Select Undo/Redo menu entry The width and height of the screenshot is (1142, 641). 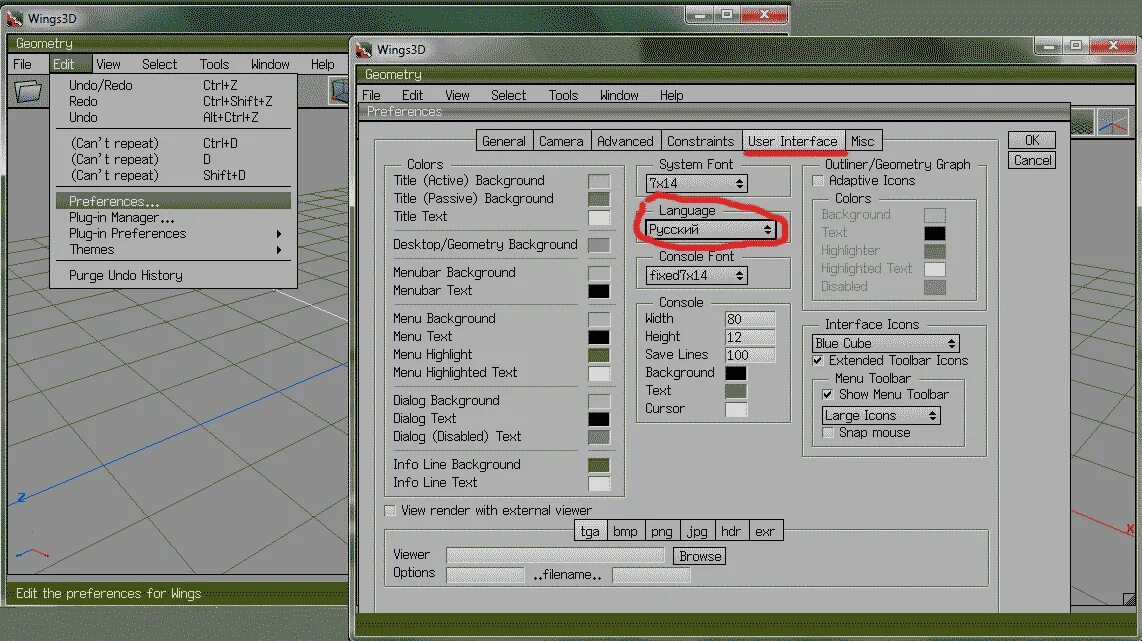pos(173,85)
